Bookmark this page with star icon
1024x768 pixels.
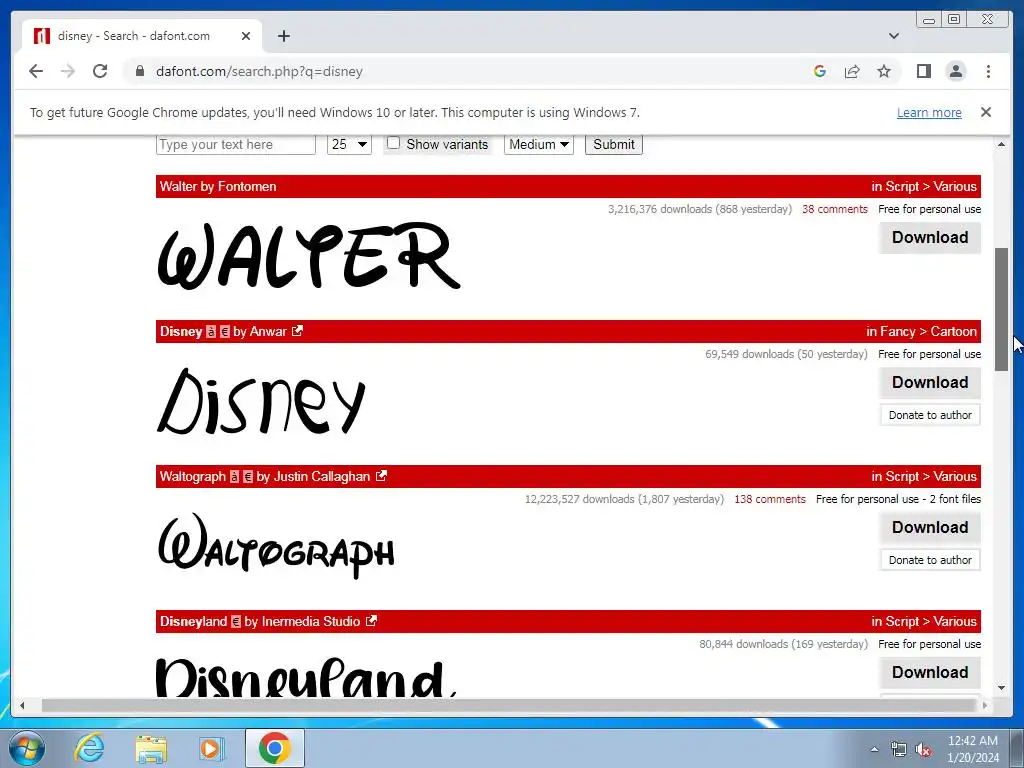884,71
